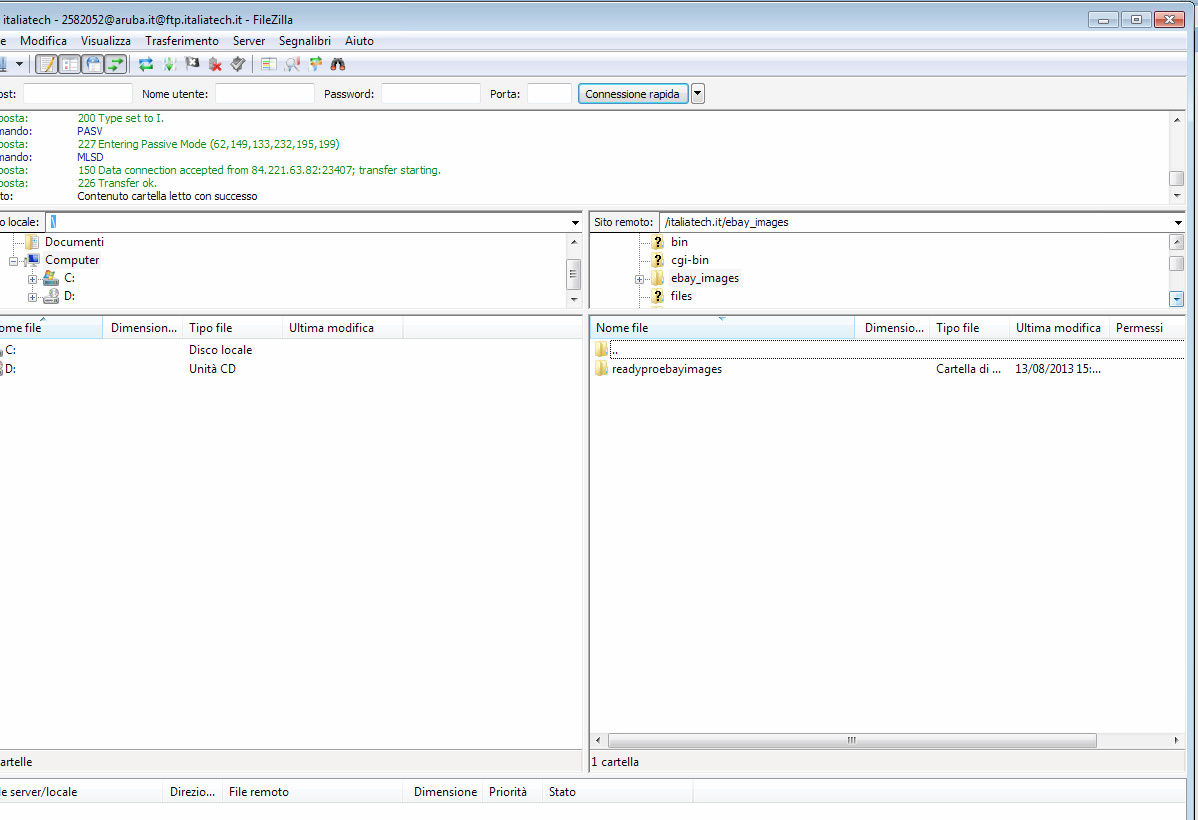
Task: Sort remote files by Ultima modifica column
Action: coord(1058,328)
